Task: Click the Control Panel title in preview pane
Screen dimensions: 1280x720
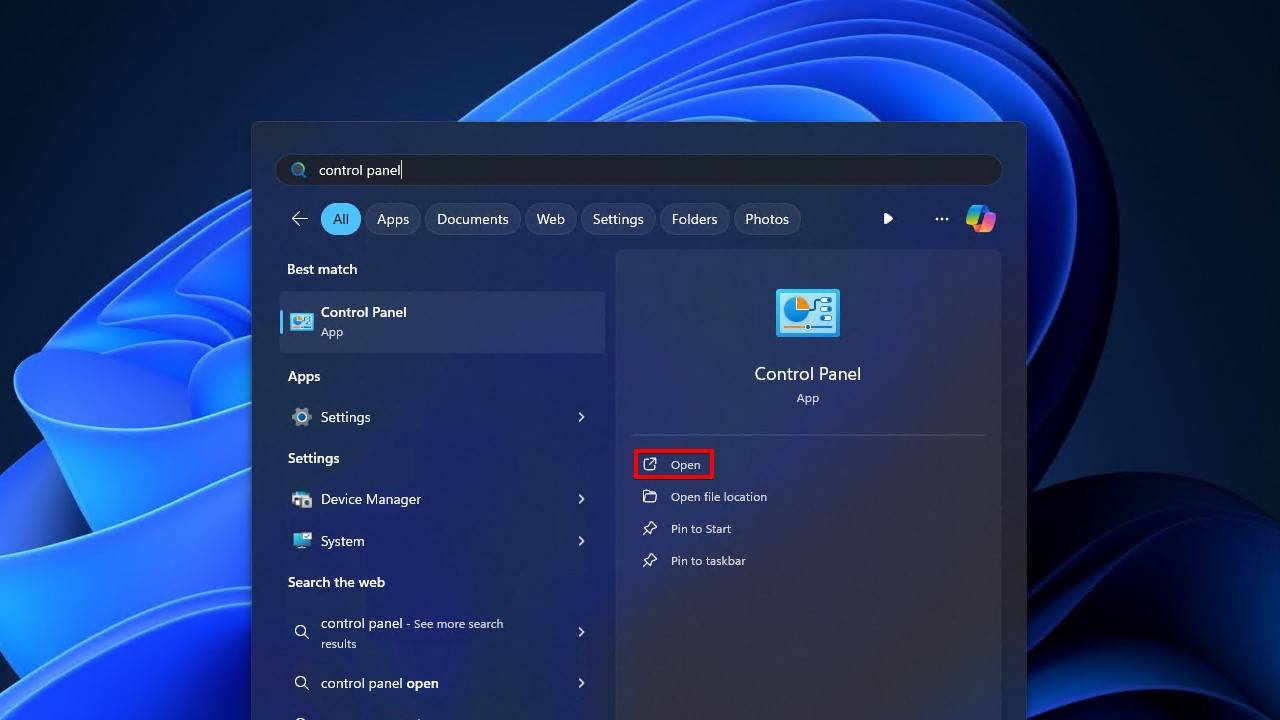Action: 807,373
